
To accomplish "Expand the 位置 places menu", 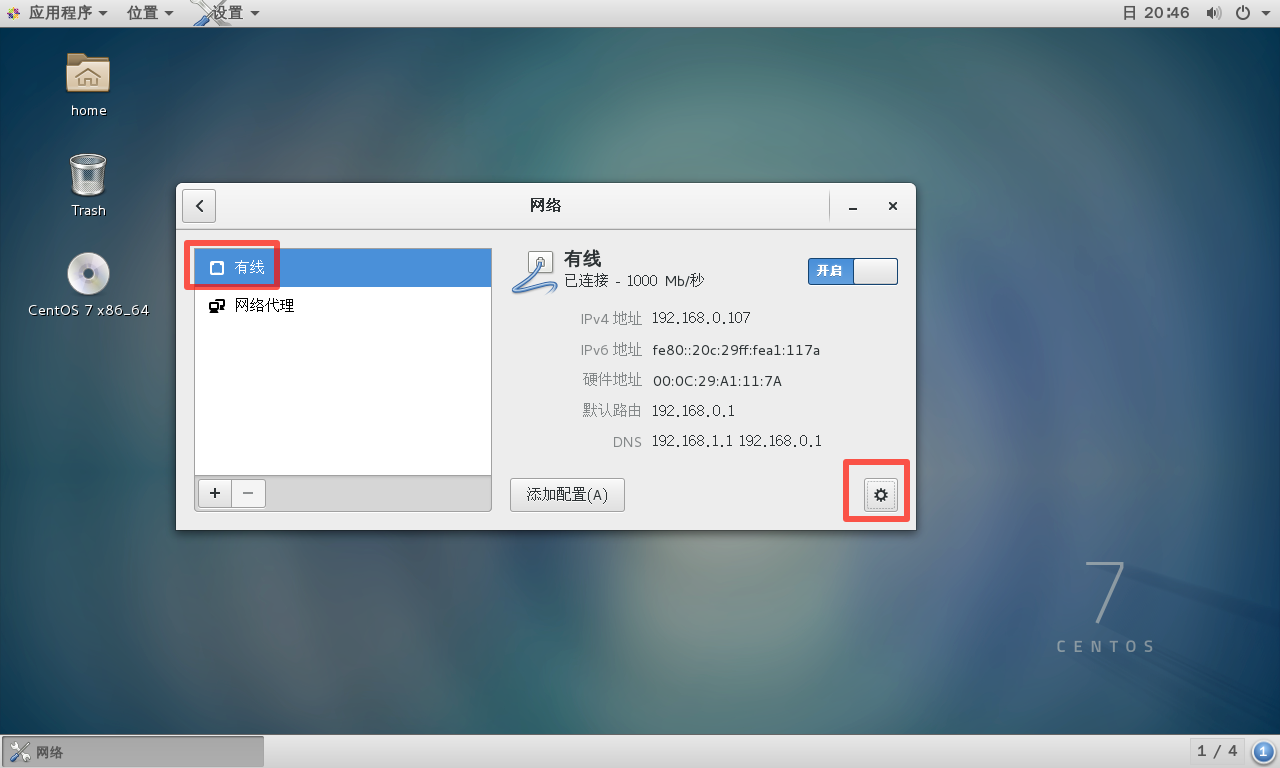I will (x=150, y=13).
